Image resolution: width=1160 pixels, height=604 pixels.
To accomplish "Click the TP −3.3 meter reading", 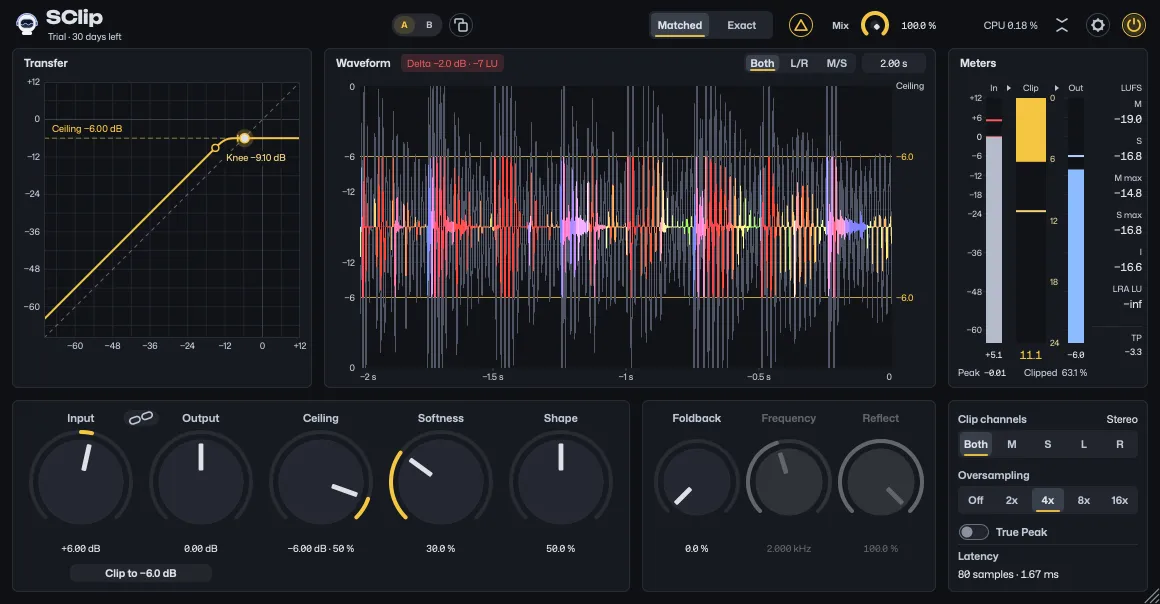I will 1133,345.
